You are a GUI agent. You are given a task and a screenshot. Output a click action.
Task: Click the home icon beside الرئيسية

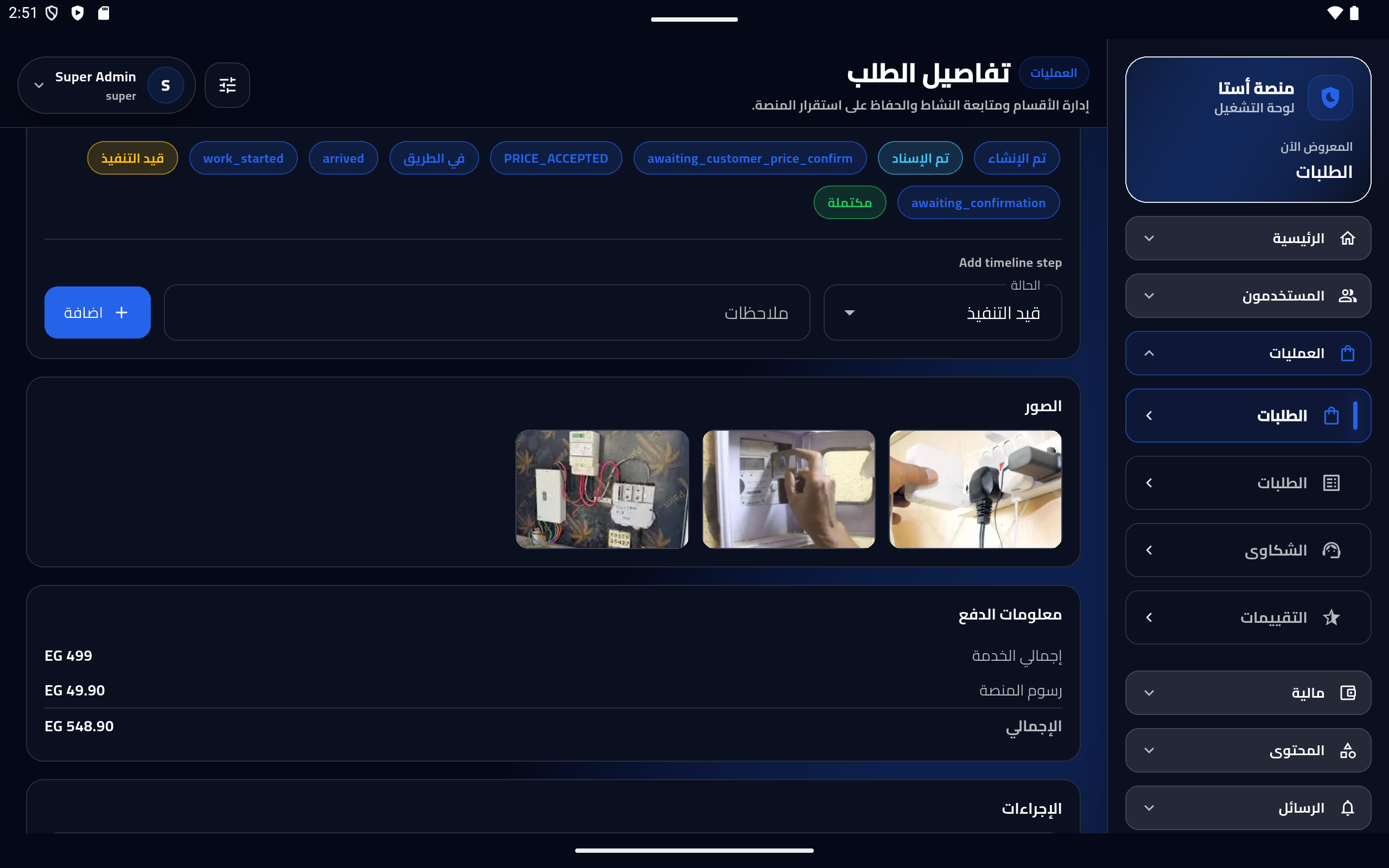[1348, 238]
